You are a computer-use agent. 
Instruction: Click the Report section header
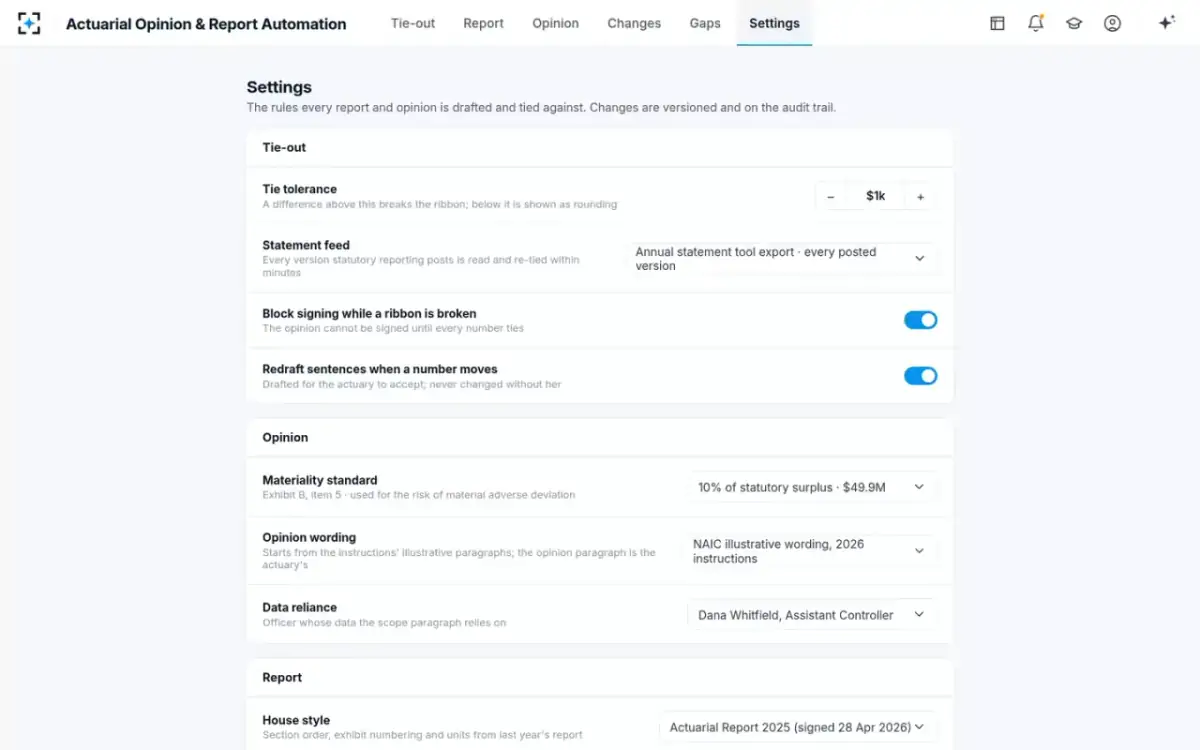tap(282, 677)
